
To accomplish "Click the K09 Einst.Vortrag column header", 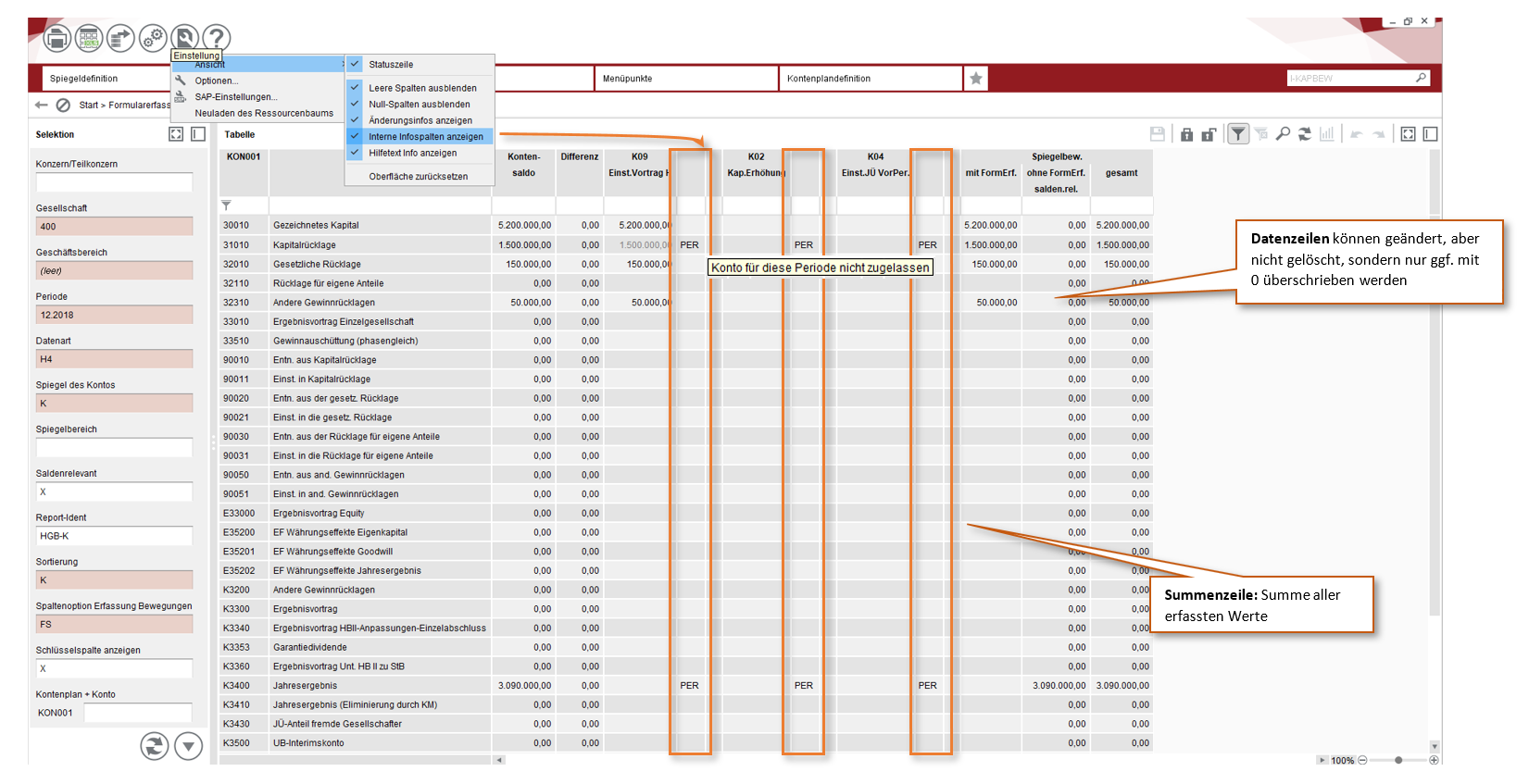I will pyautogui.click(x=639, y=173).
